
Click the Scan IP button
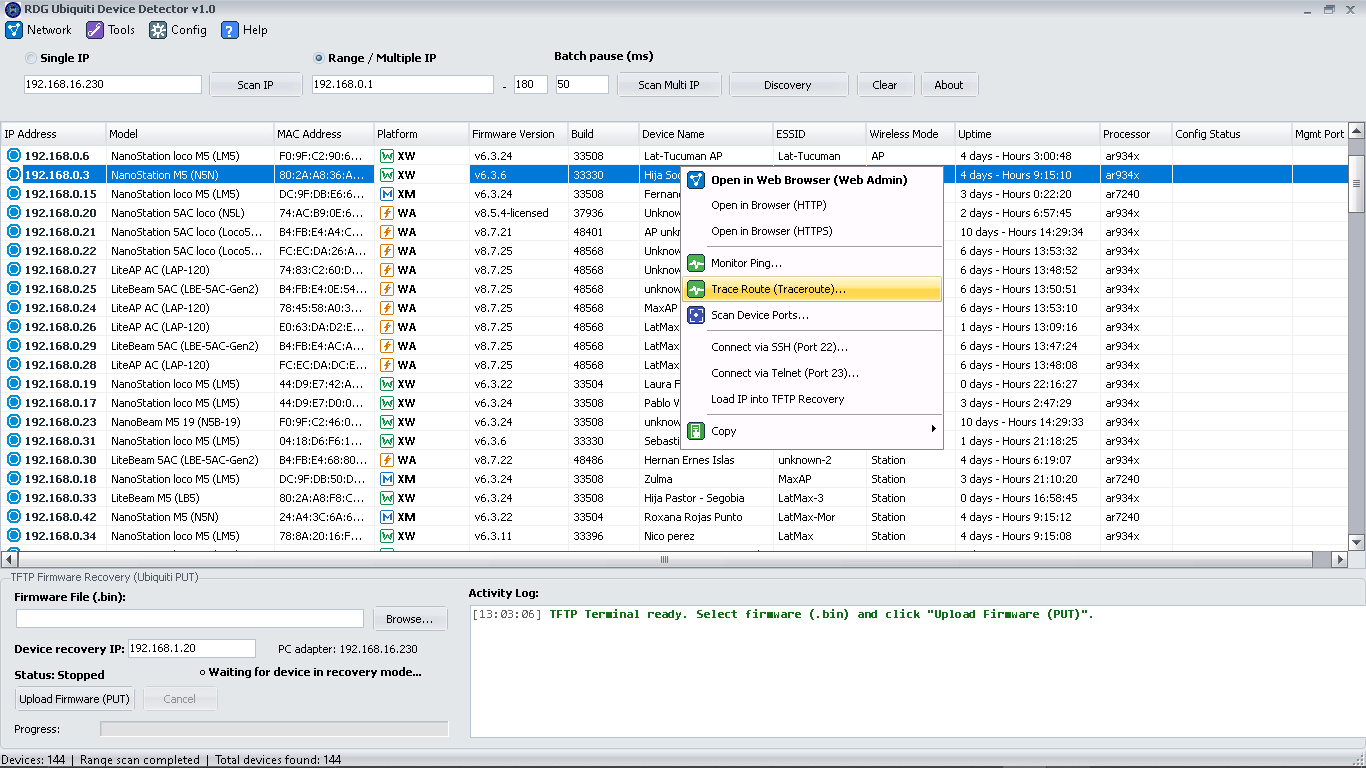click(255, 85)
